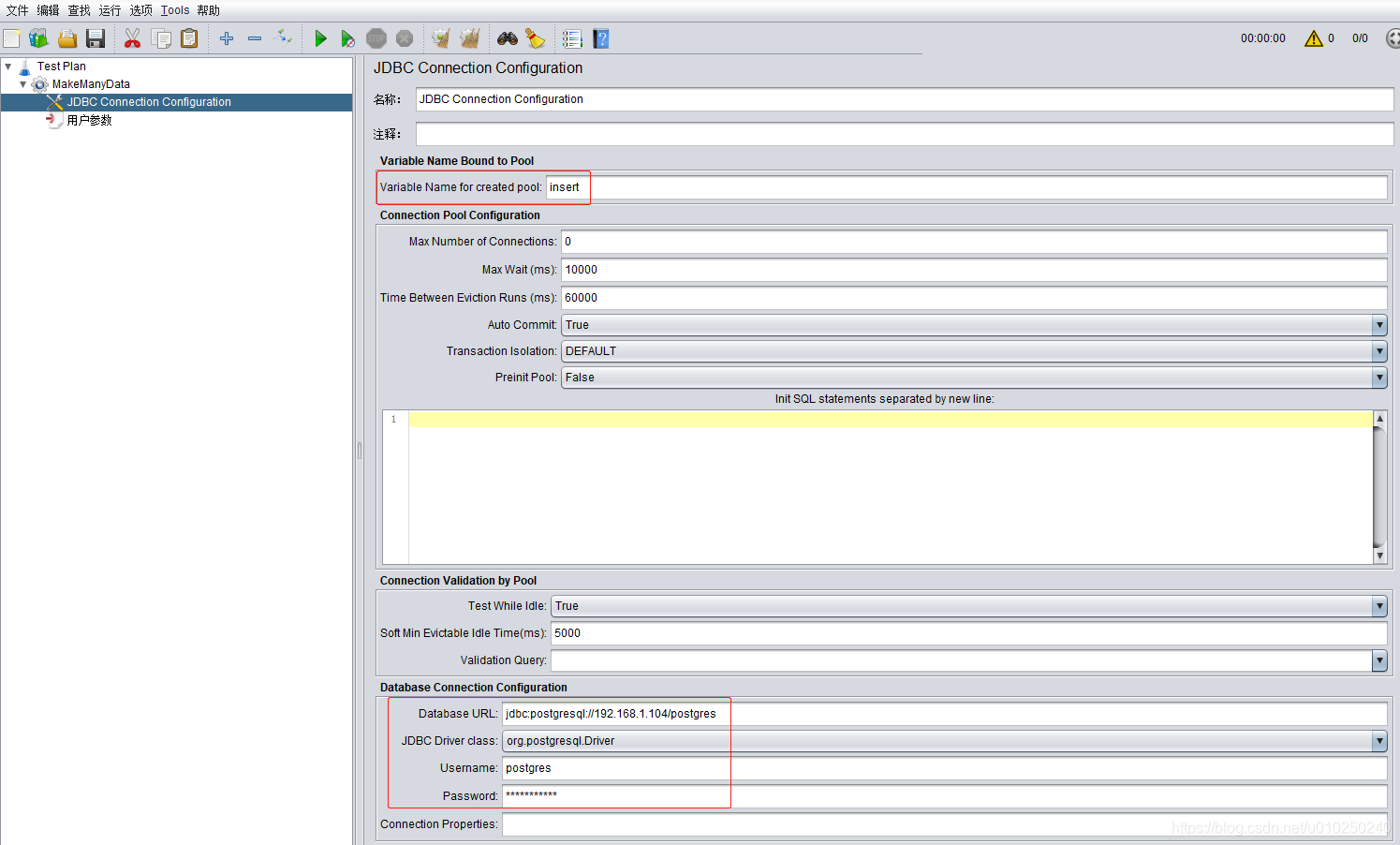
Task: Click into the Init SQL statements editor
Action: tap(890, 487)
